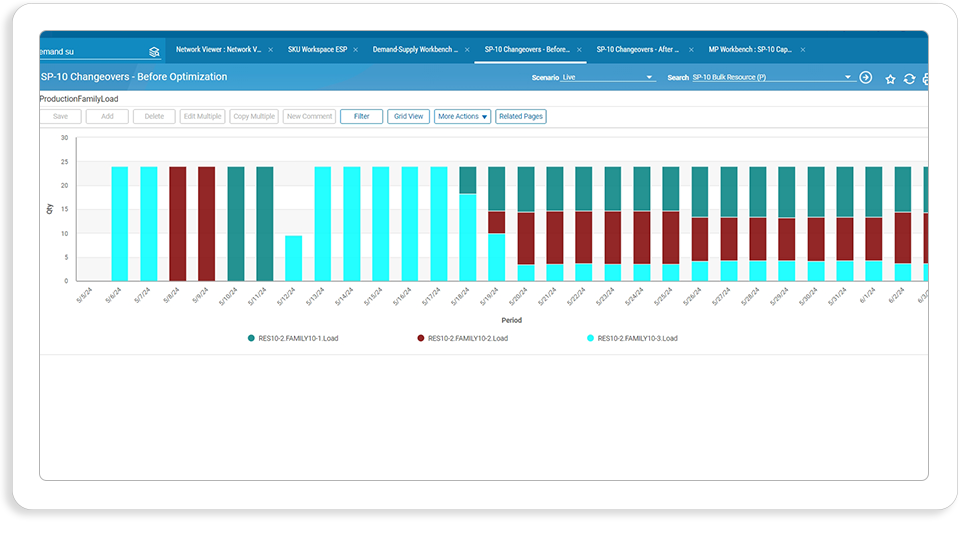Click the search input field at top left
The image size is (960, 540).
click(x=93, y=52)
